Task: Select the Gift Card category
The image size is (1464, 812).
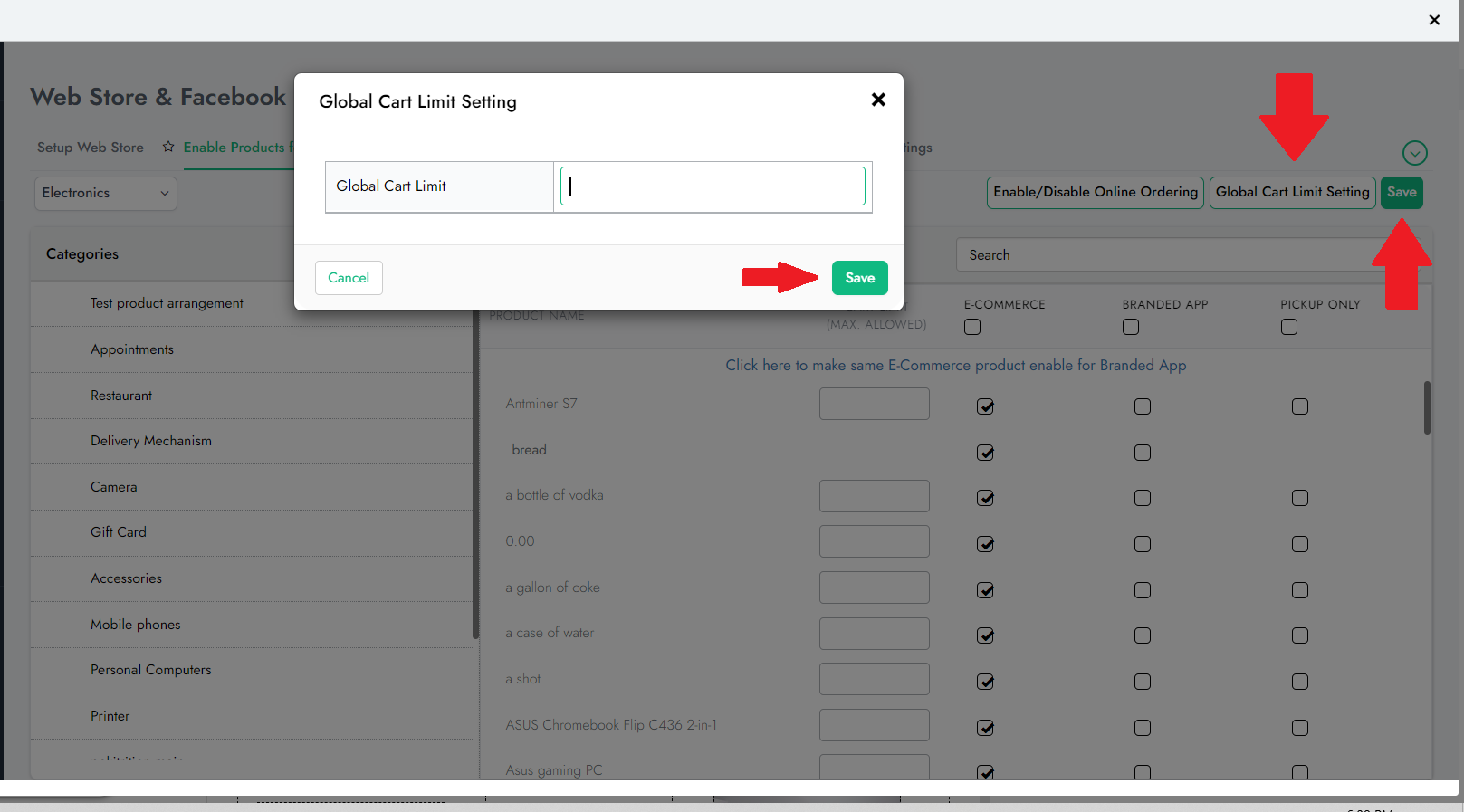Action: pyautogui.click(x=119, y=532)
